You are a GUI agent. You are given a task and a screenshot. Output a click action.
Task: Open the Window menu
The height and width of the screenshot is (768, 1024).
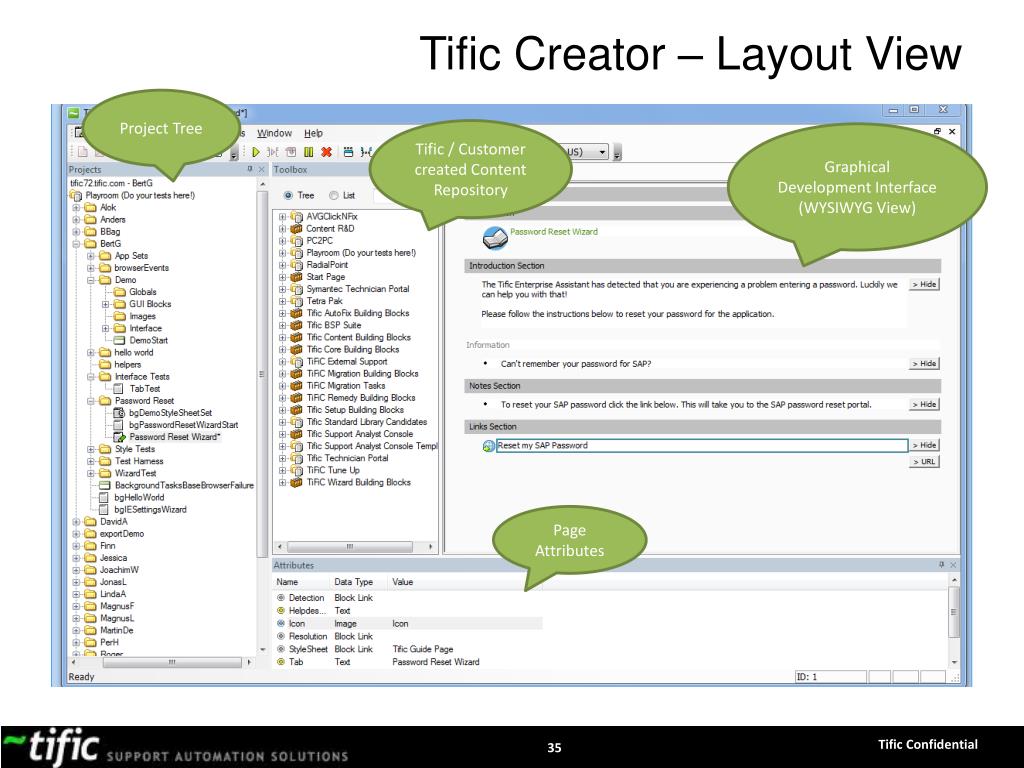coord(273,133)
